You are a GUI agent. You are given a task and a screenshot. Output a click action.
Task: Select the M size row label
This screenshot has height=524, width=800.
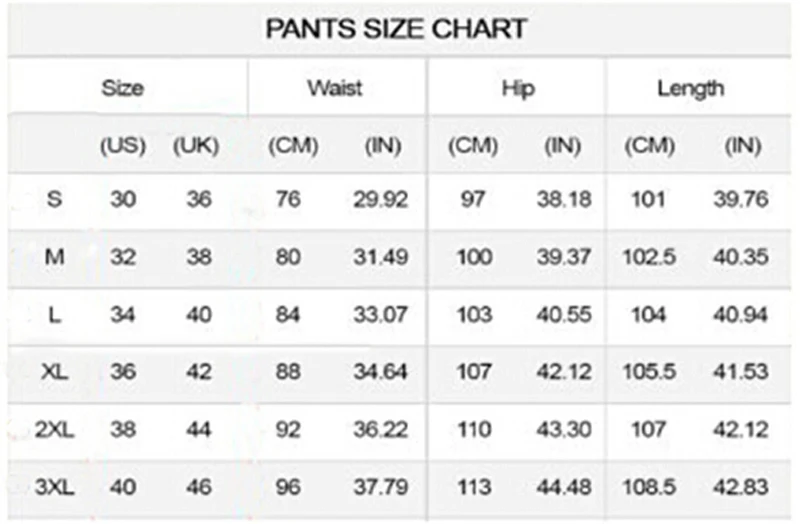pos(55,257)
